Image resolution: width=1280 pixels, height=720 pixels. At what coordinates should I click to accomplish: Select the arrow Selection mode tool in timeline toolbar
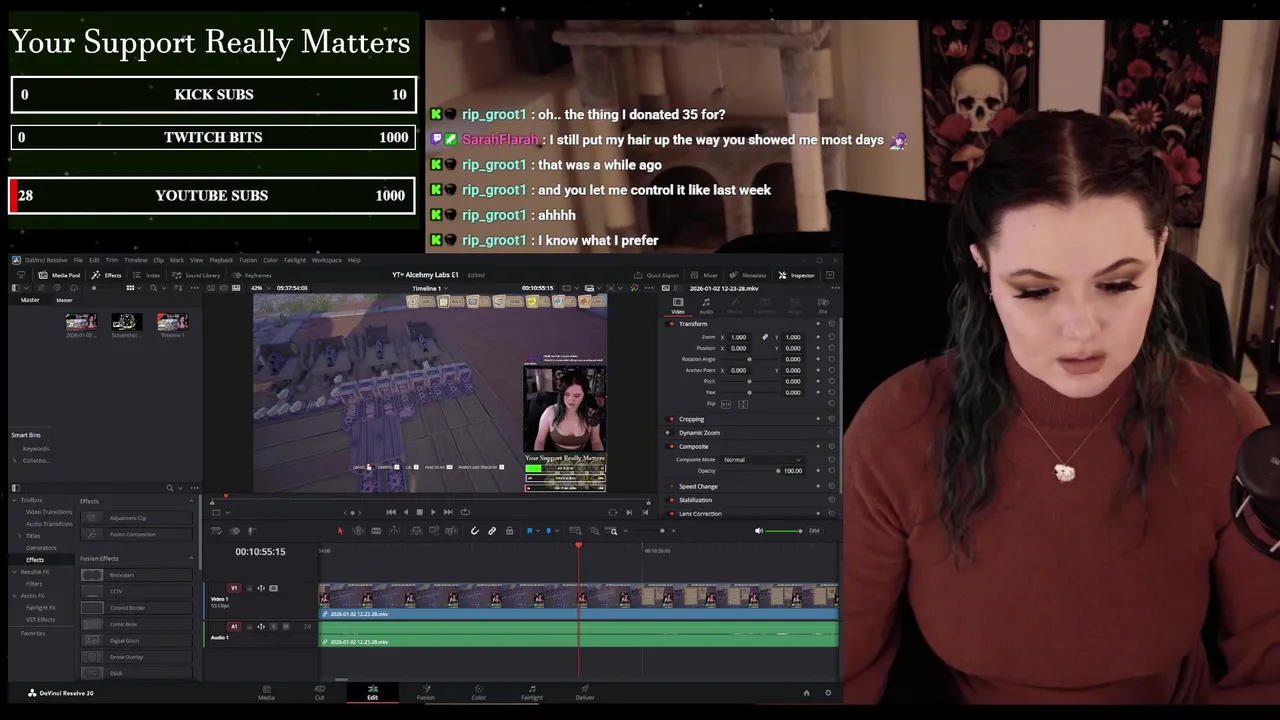click(x=340, y=531)
